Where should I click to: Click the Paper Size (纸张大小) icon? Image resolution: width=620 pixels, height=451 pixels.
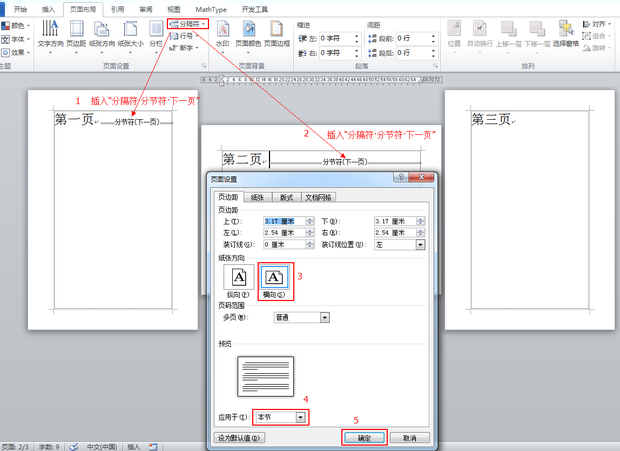(130, 35)
